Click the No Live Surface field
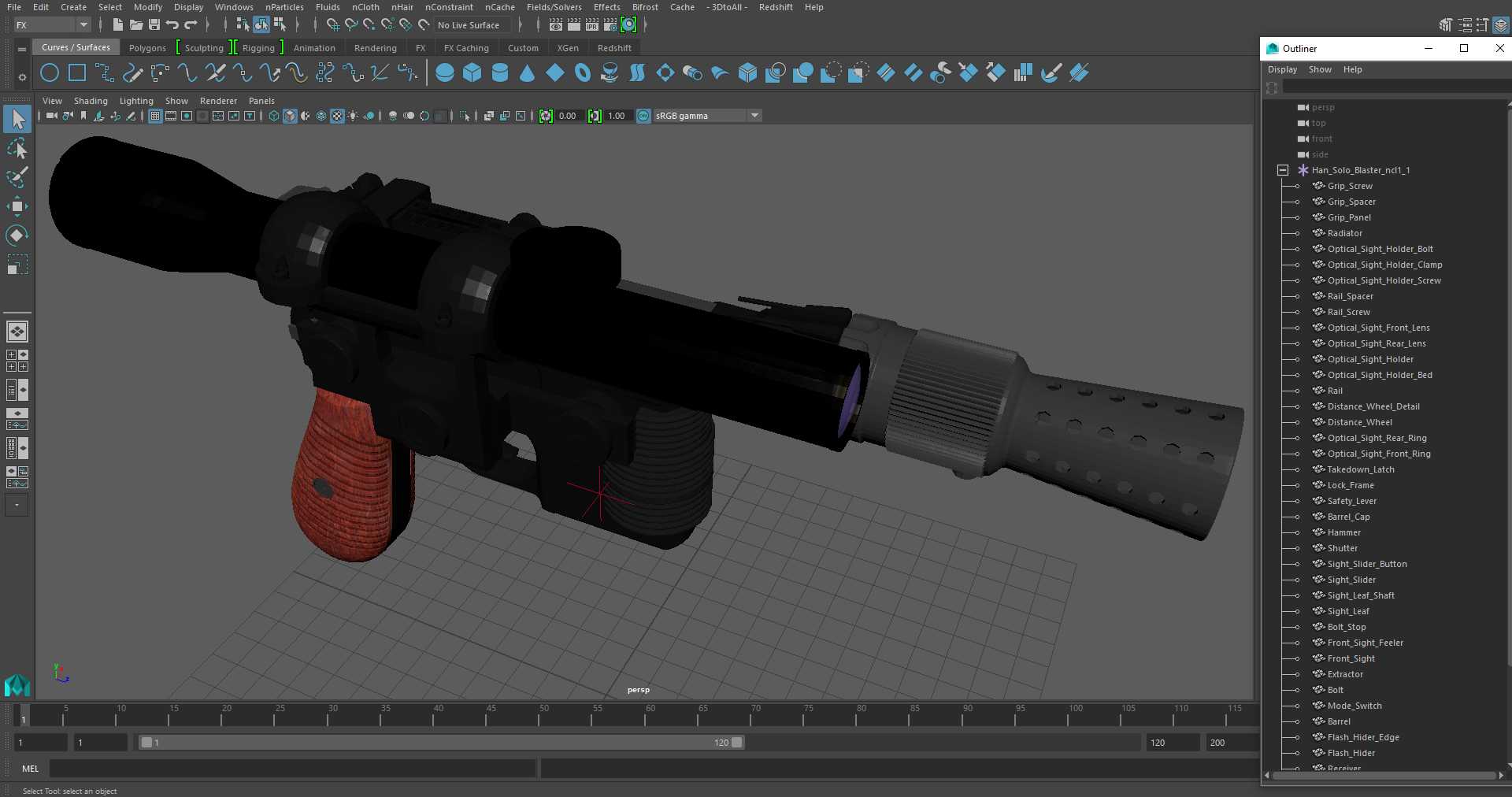Viewport: 1512px width, 797px height. pos(474,25)
